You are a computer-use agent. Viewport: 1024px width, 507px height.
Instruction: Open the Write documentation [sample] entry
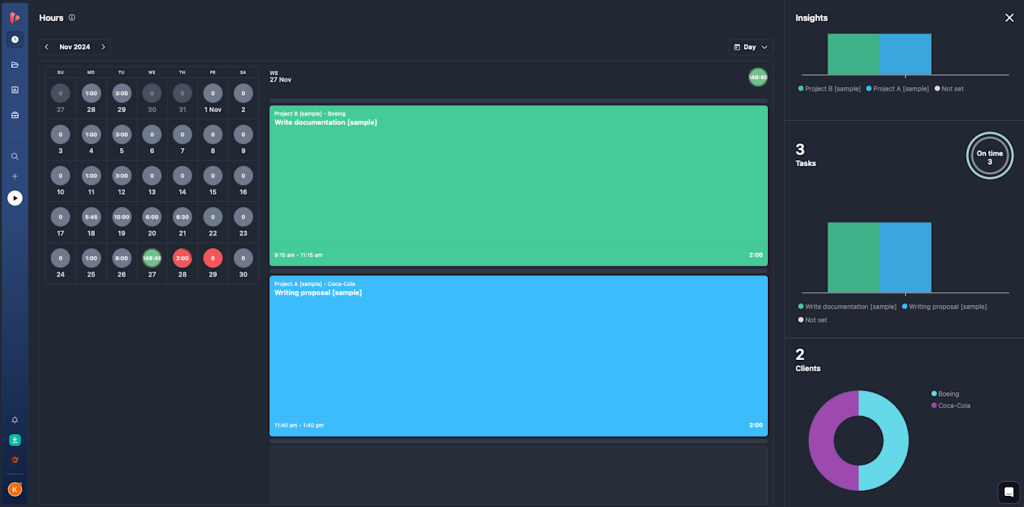pos(519,186)
